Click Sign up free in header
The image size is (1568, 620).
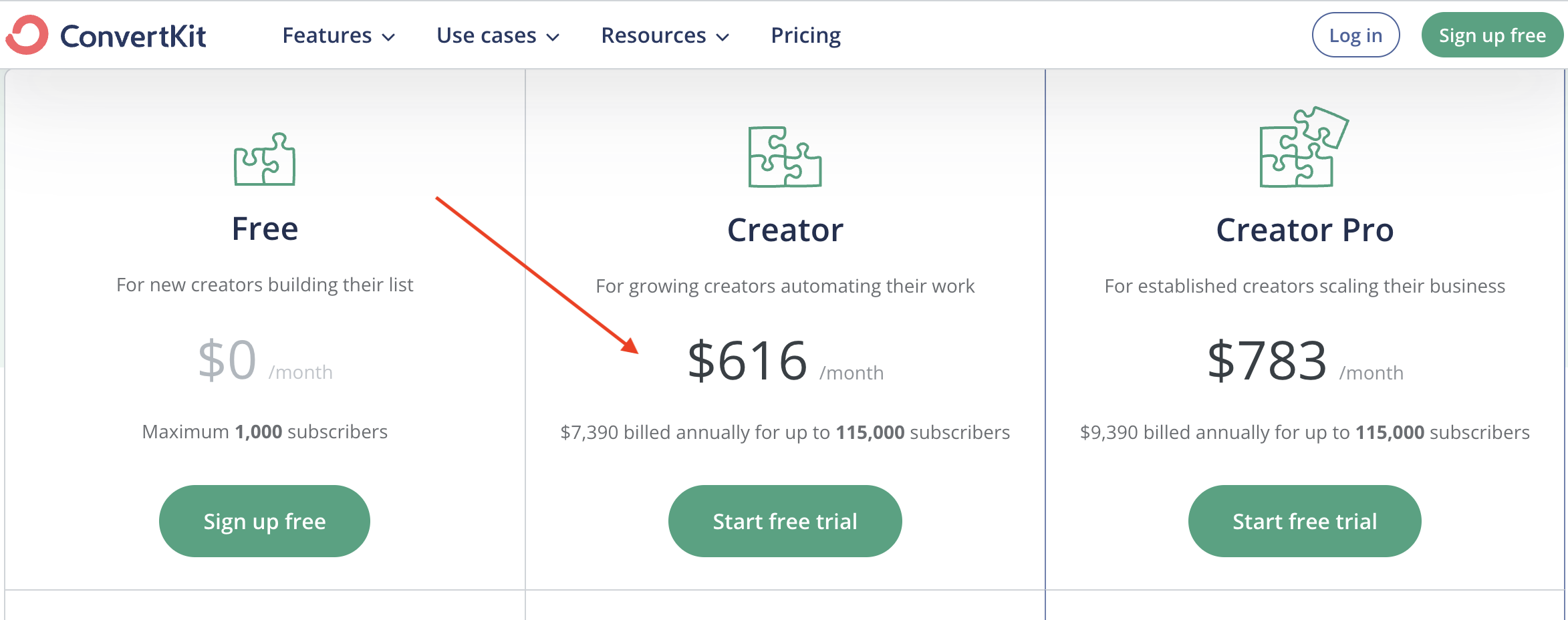click(x=1492, y=35)
